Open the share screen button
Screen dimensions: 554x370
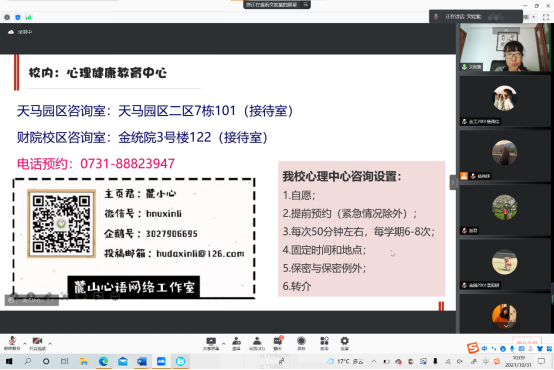point(211,343)
